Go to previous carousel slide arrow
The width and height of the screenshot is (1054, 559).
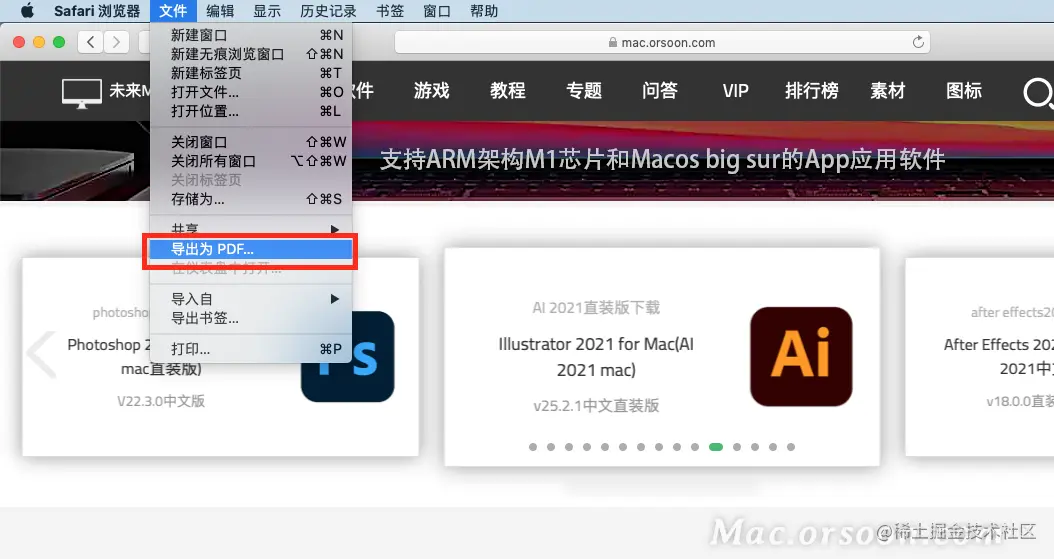coord(41,353)
